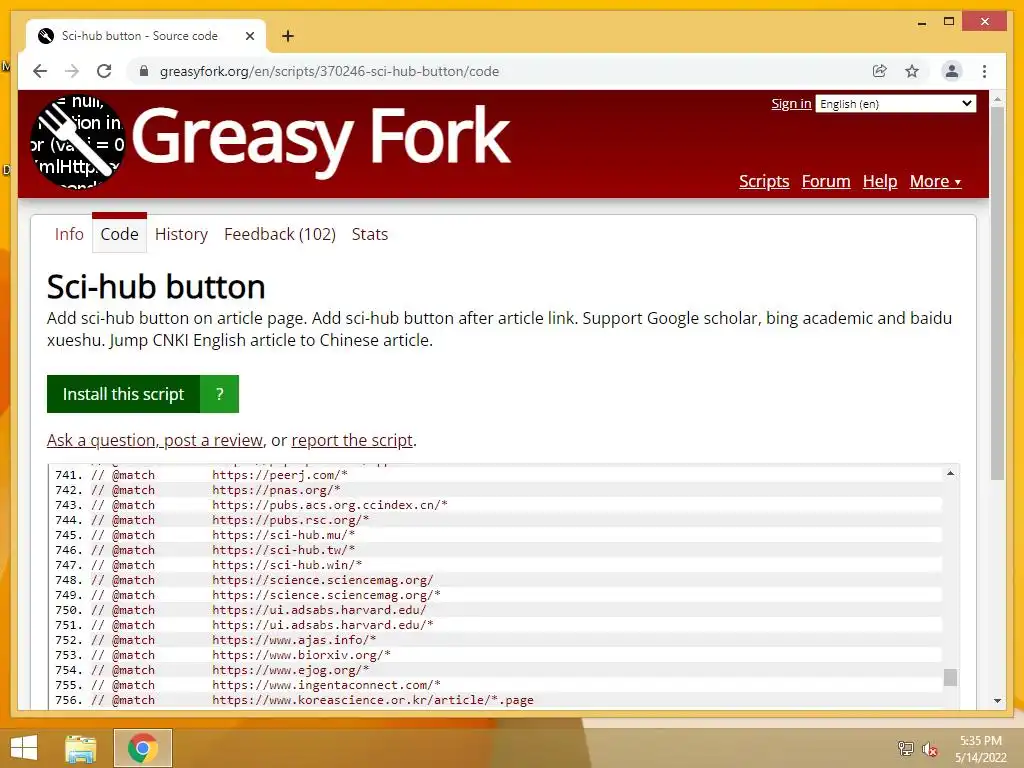This screenshot has width=1024, height=768.
Task: Share this page icon in address bar
Action: [880, 71]
